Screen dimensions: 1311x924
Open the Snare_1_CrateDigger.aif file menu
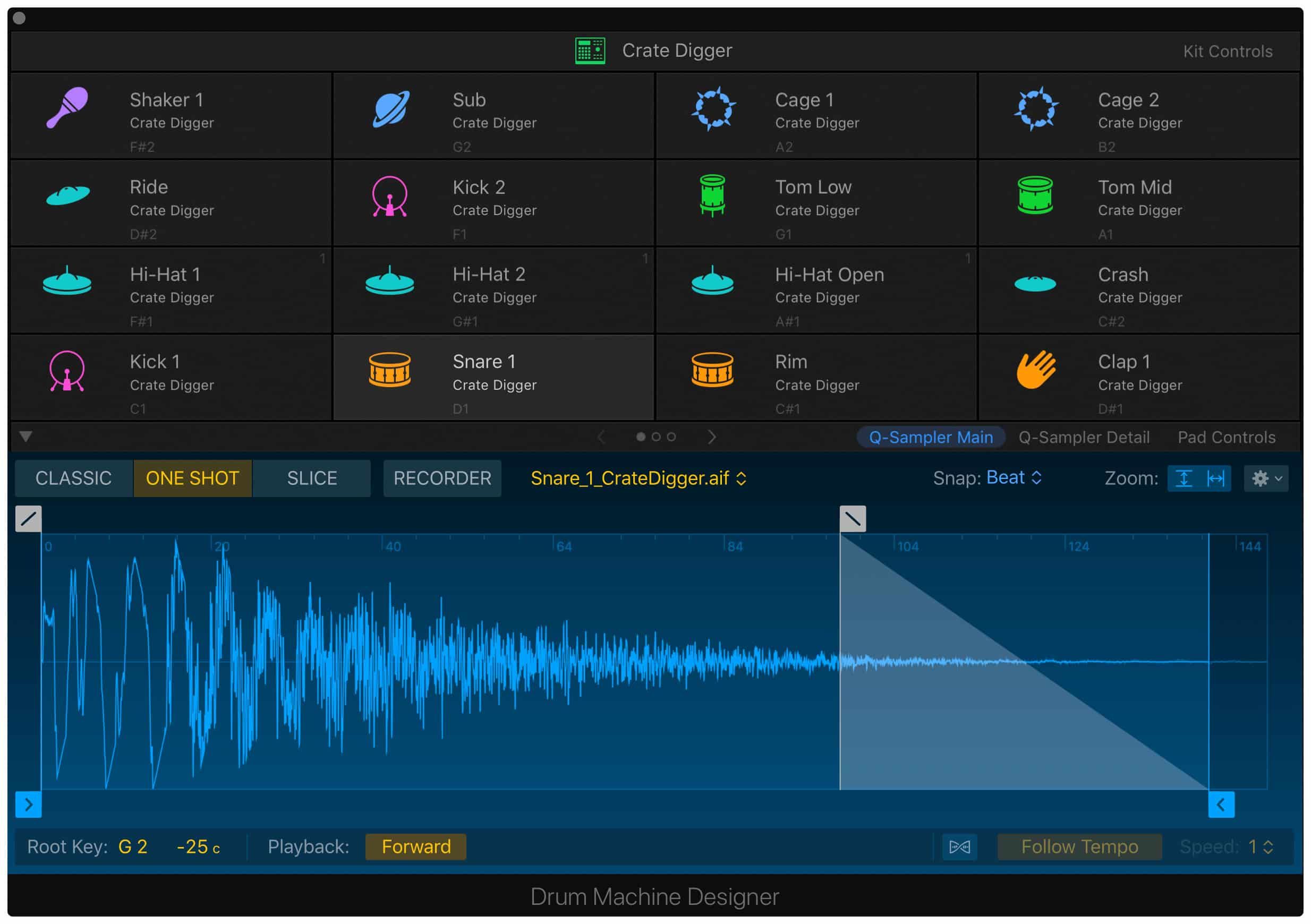click(637, 478)
